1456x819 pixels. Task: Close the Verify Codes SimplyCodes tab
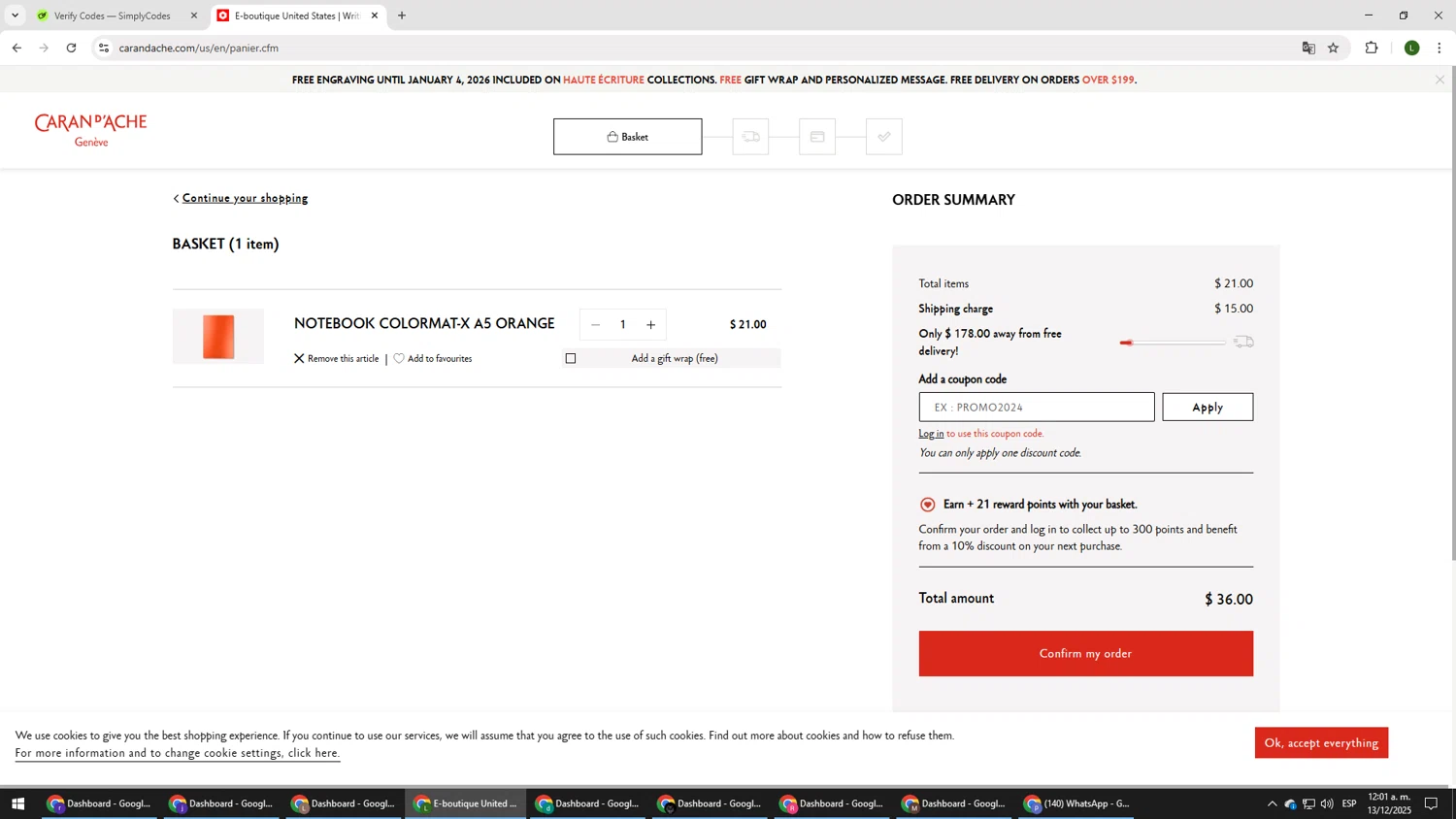point(194,16)
